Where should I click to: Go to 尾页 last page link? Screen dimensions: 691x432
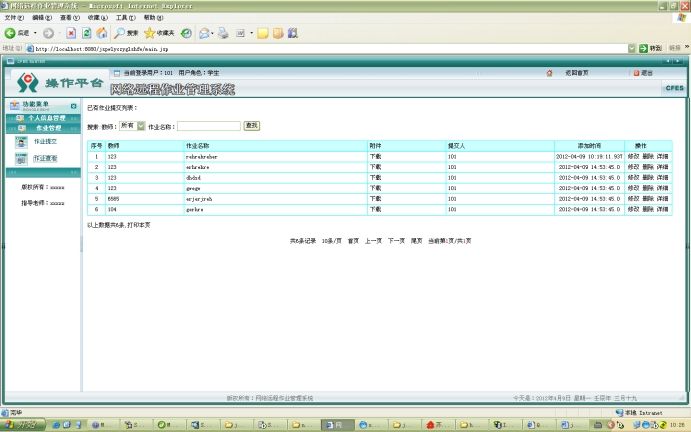pyautogui.click(x=416, y=241)
